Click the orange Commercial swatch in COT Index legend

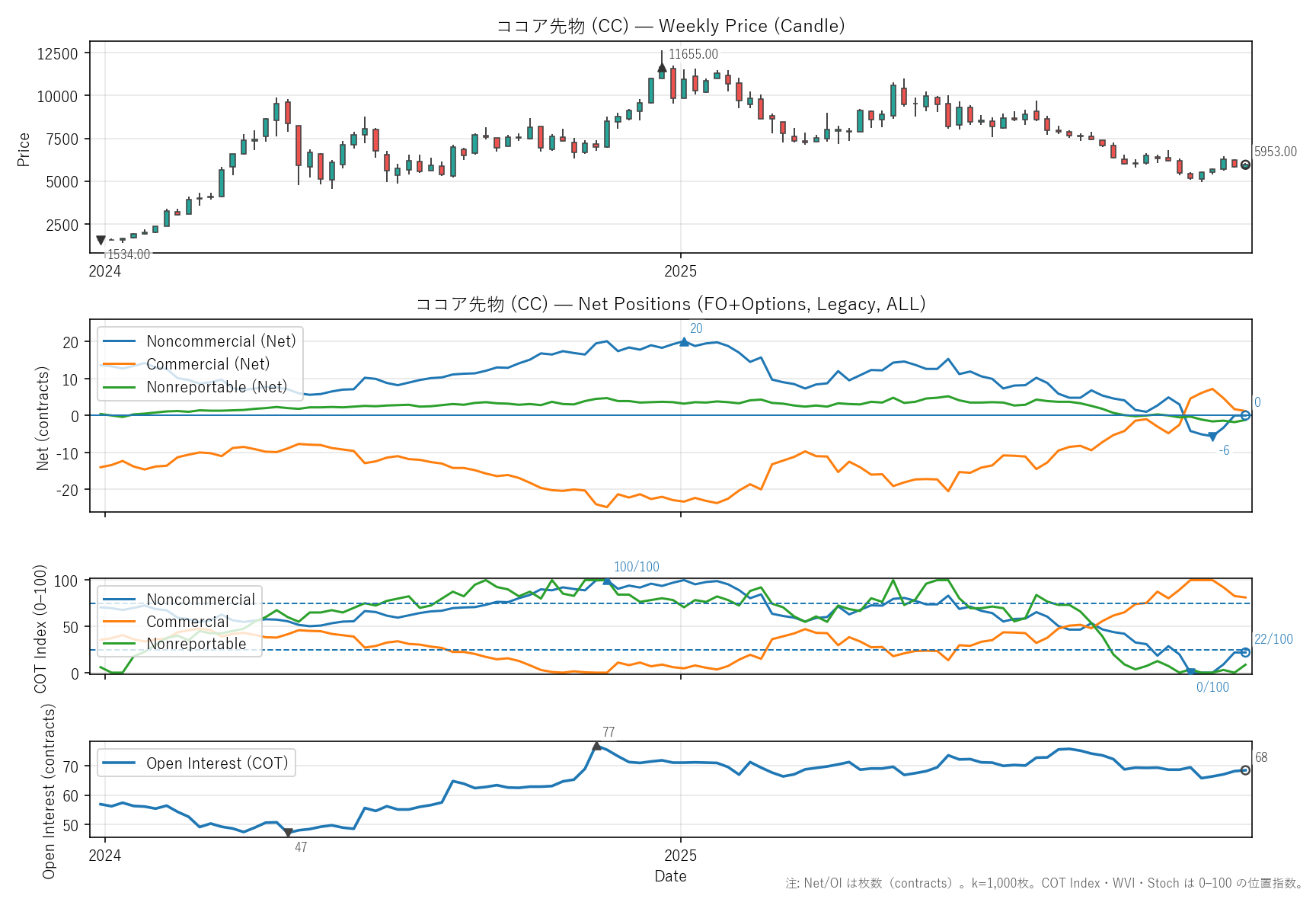coord(119,622)
